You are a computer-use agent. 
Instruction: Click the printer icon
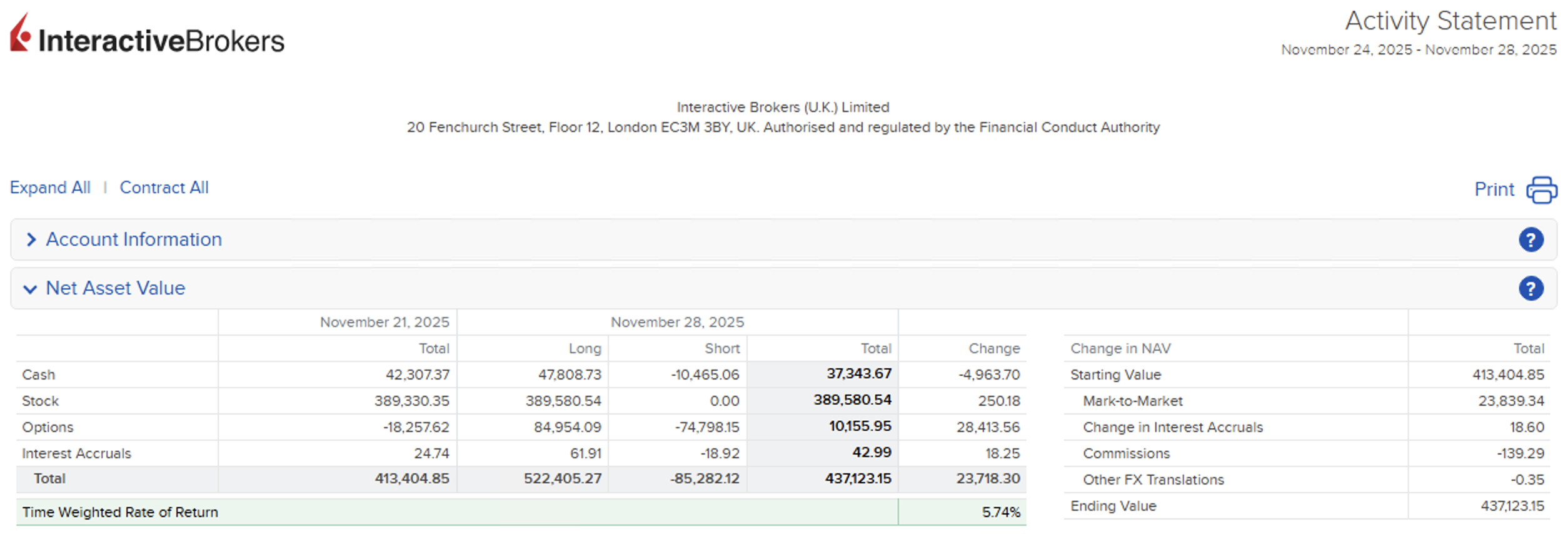click(x=1541, y=190)
